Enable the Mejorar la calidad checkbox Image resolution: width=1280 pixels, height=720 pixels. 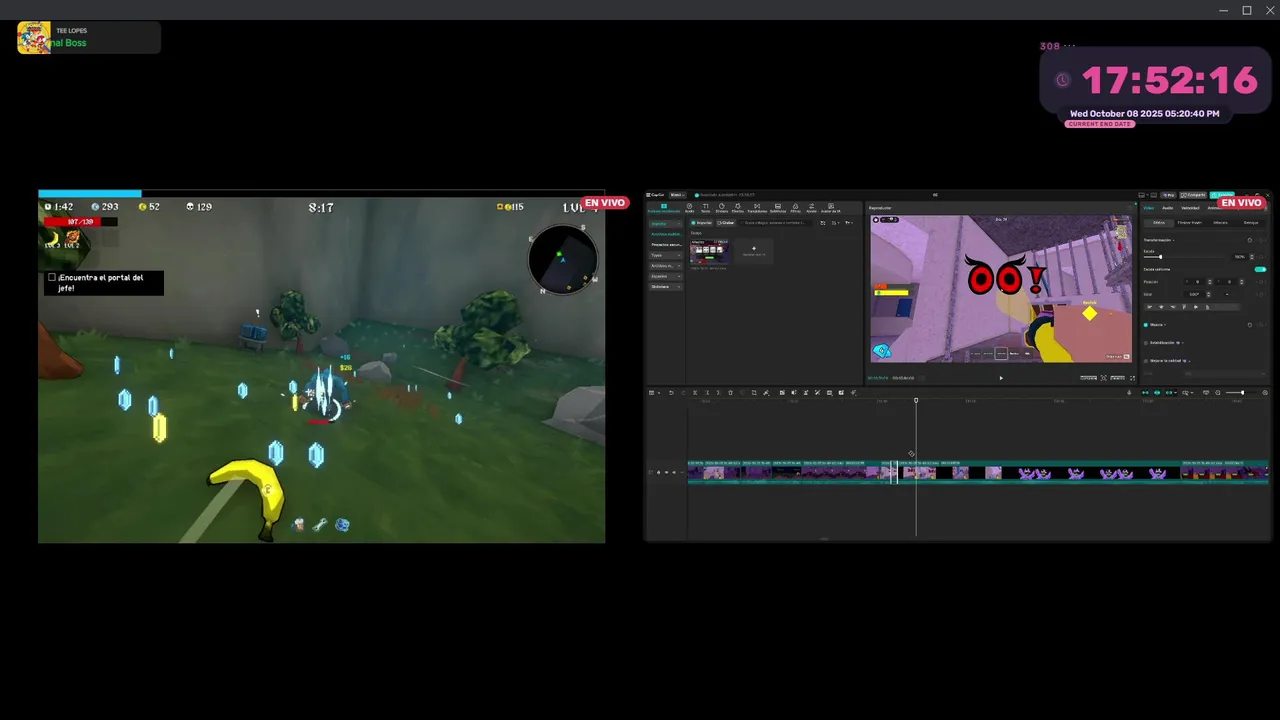(x=1146, y=361)
